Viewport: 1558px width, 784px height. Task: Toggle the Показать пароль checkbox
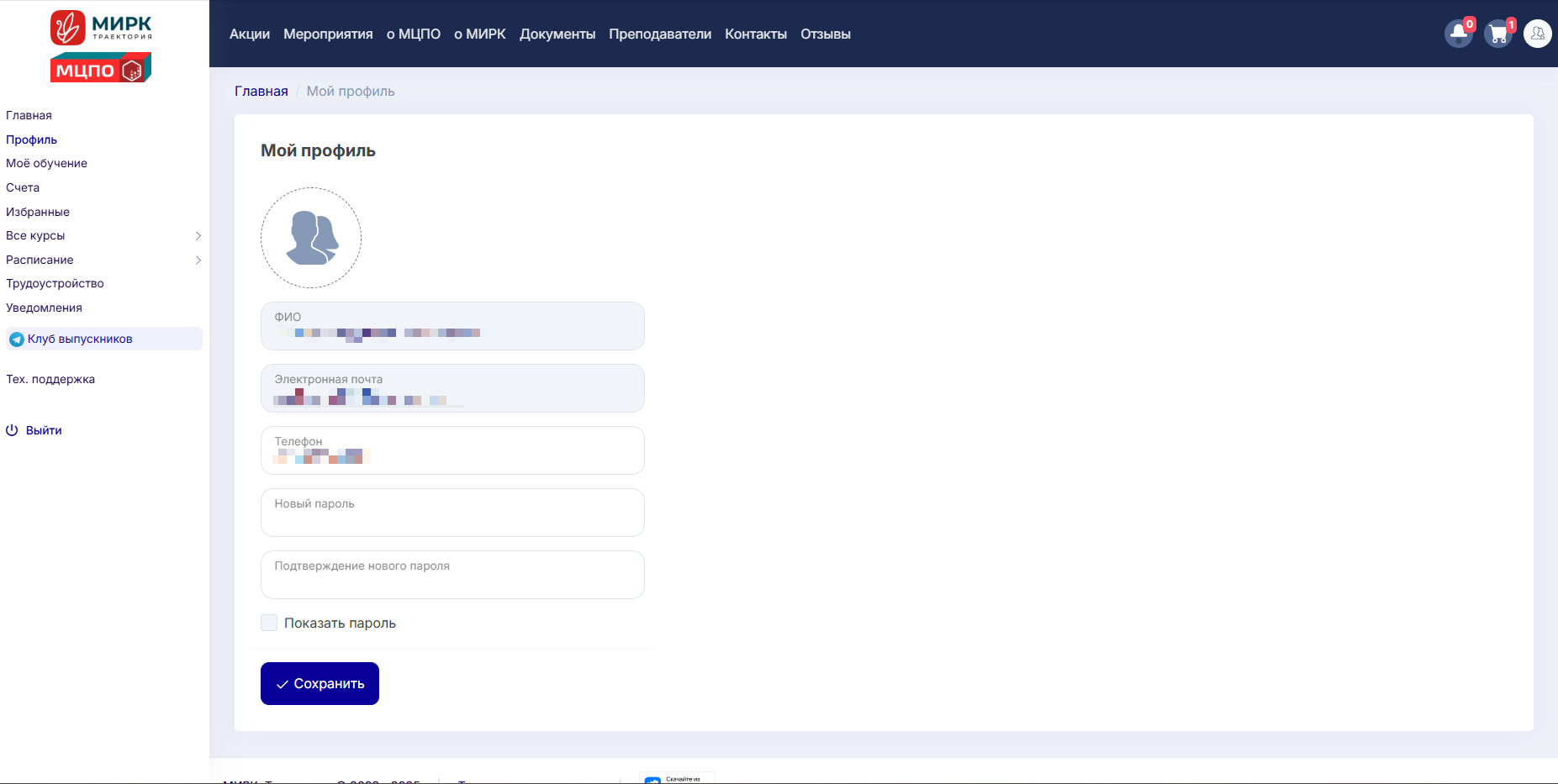click(x=269, y=623)
